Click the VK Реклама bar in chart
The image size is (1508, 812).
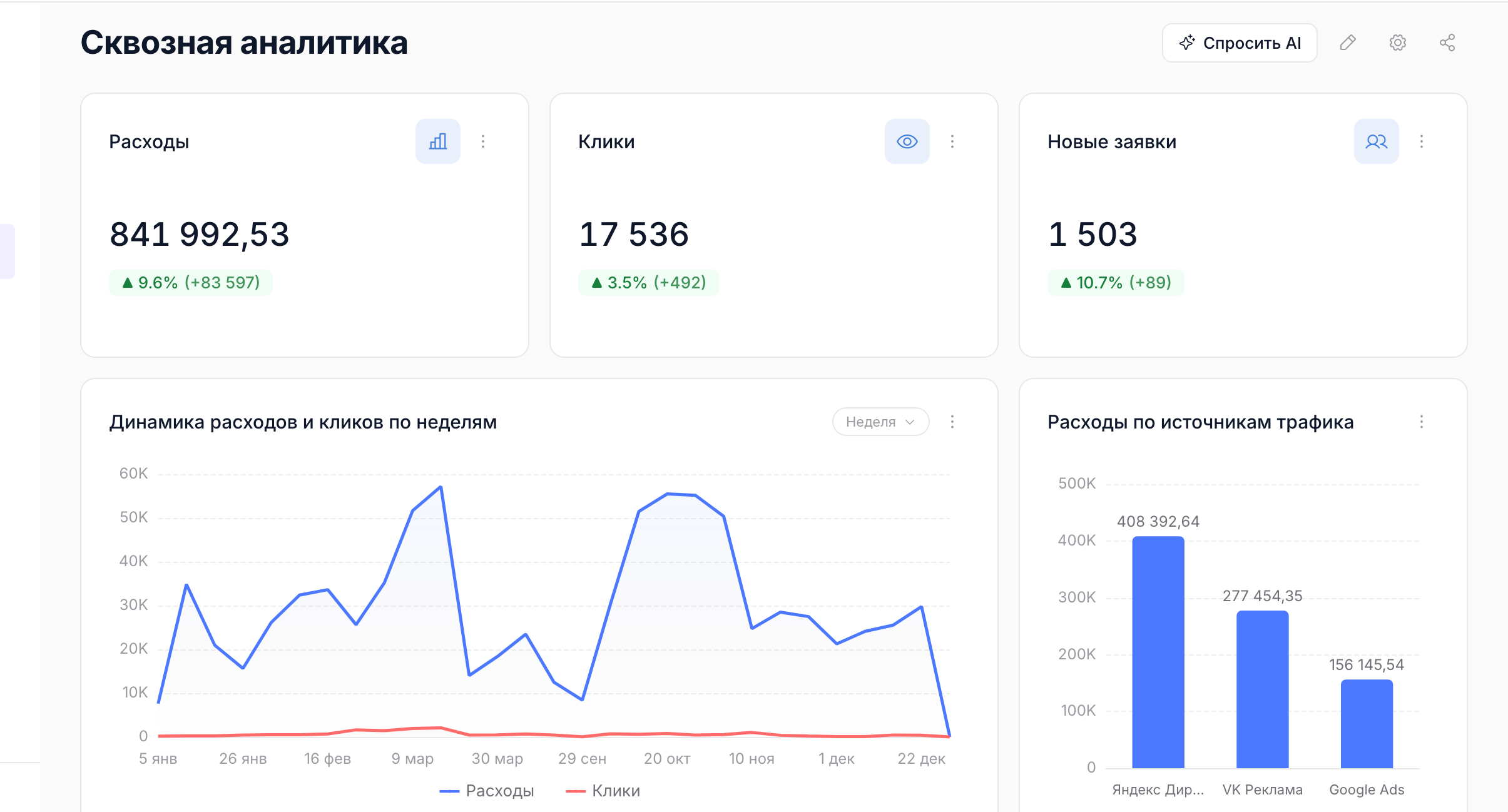click(x=1263, y=689)
